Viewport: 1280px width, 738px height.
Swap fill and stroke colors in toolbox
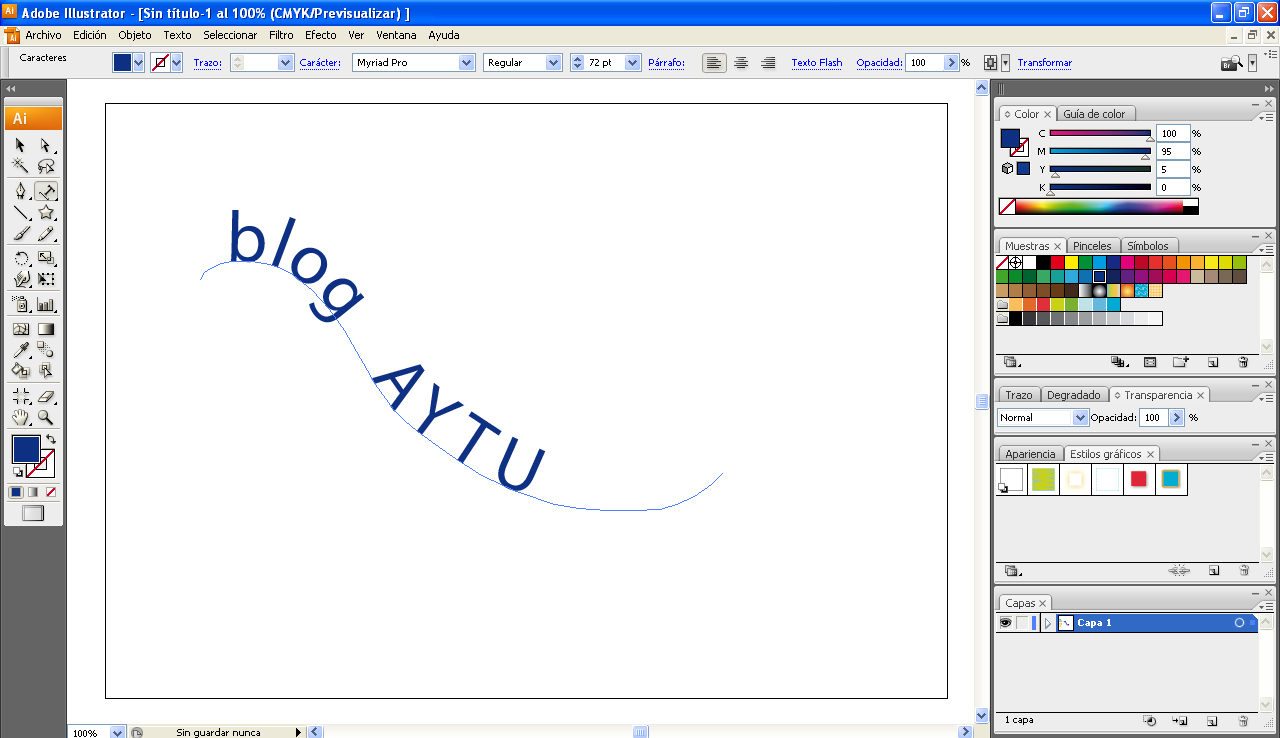pyautogui.click(x=50, y=439)
